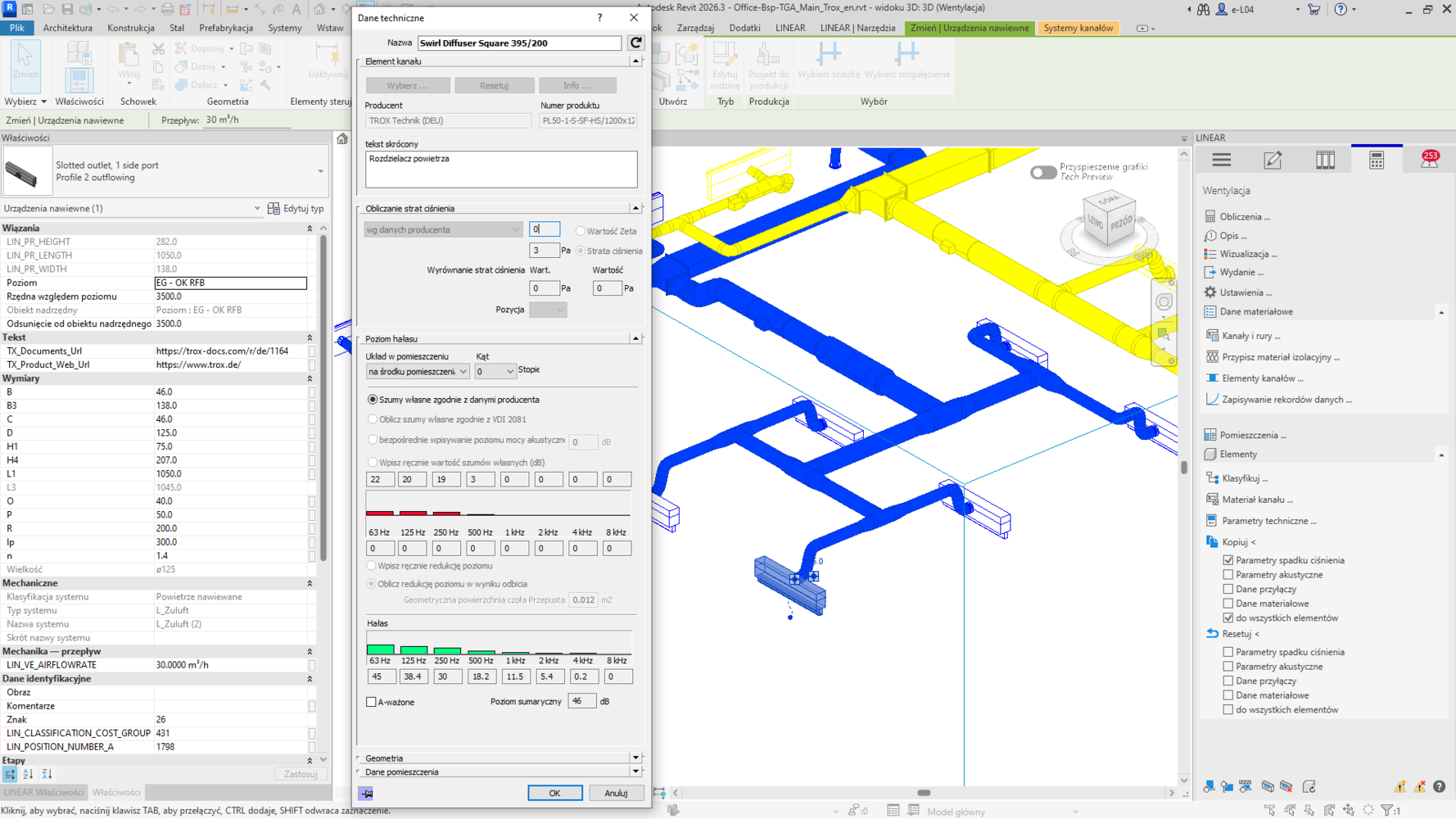Open the Kąt angle dropdown
This screenshot has height=819, width=1456.
tap(495, 372)
